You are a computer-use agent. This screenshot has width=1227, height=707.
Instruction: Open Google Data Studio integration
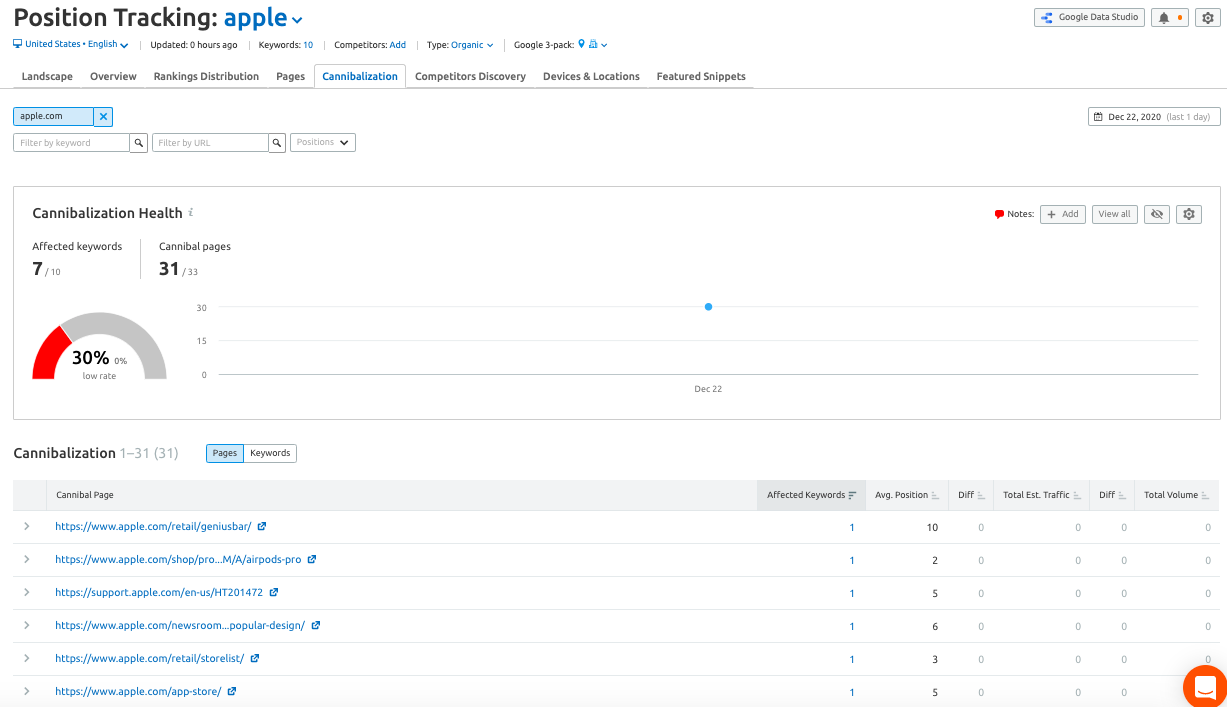pyautogui.click(x=1089, y=17)
